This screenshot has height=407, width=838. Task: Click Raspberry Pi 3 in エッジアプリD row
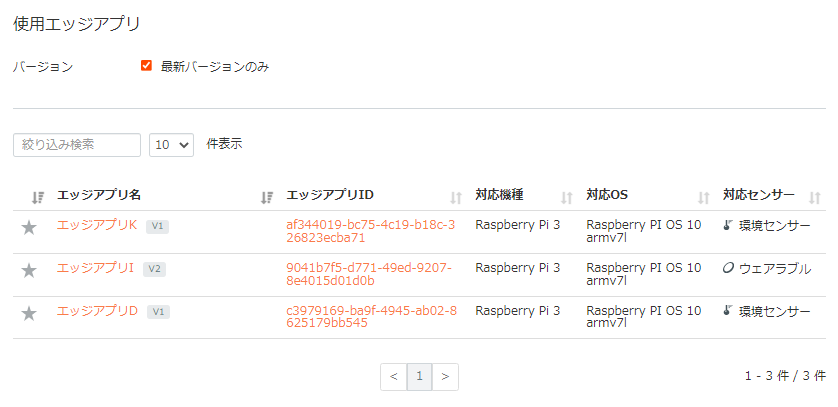coord(518,311)
